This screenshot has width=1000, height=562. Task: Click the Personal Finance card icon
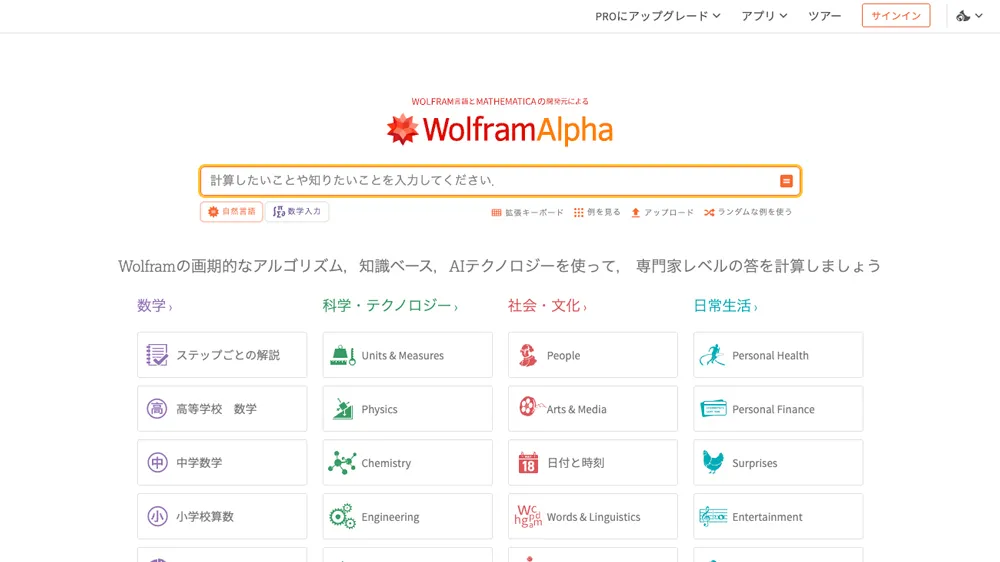[713, 408]
